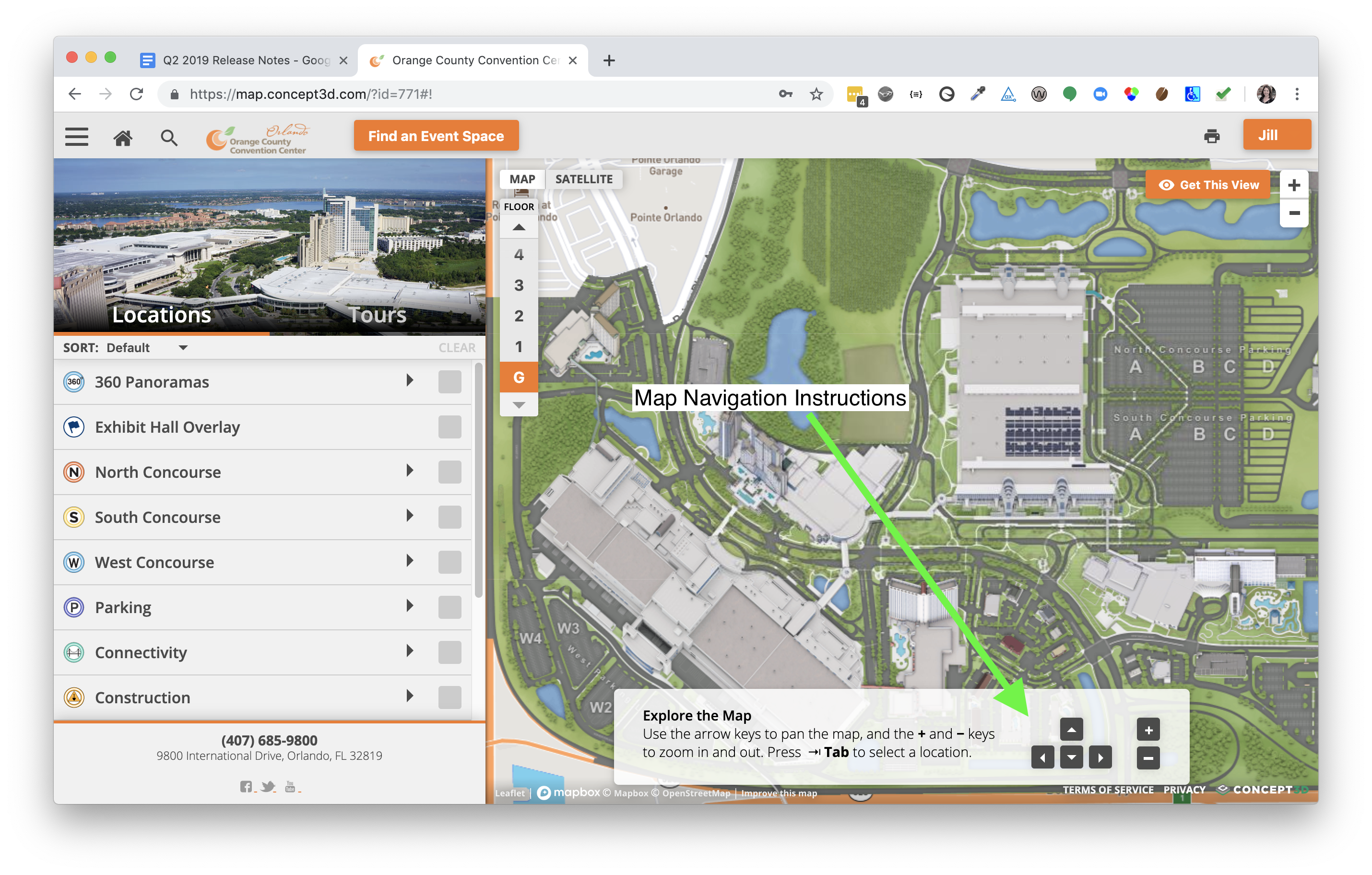Click CLEAR in the sort bar
Image resolution: width=1372 pixels, height=875 pixels.
click(456, 347)
